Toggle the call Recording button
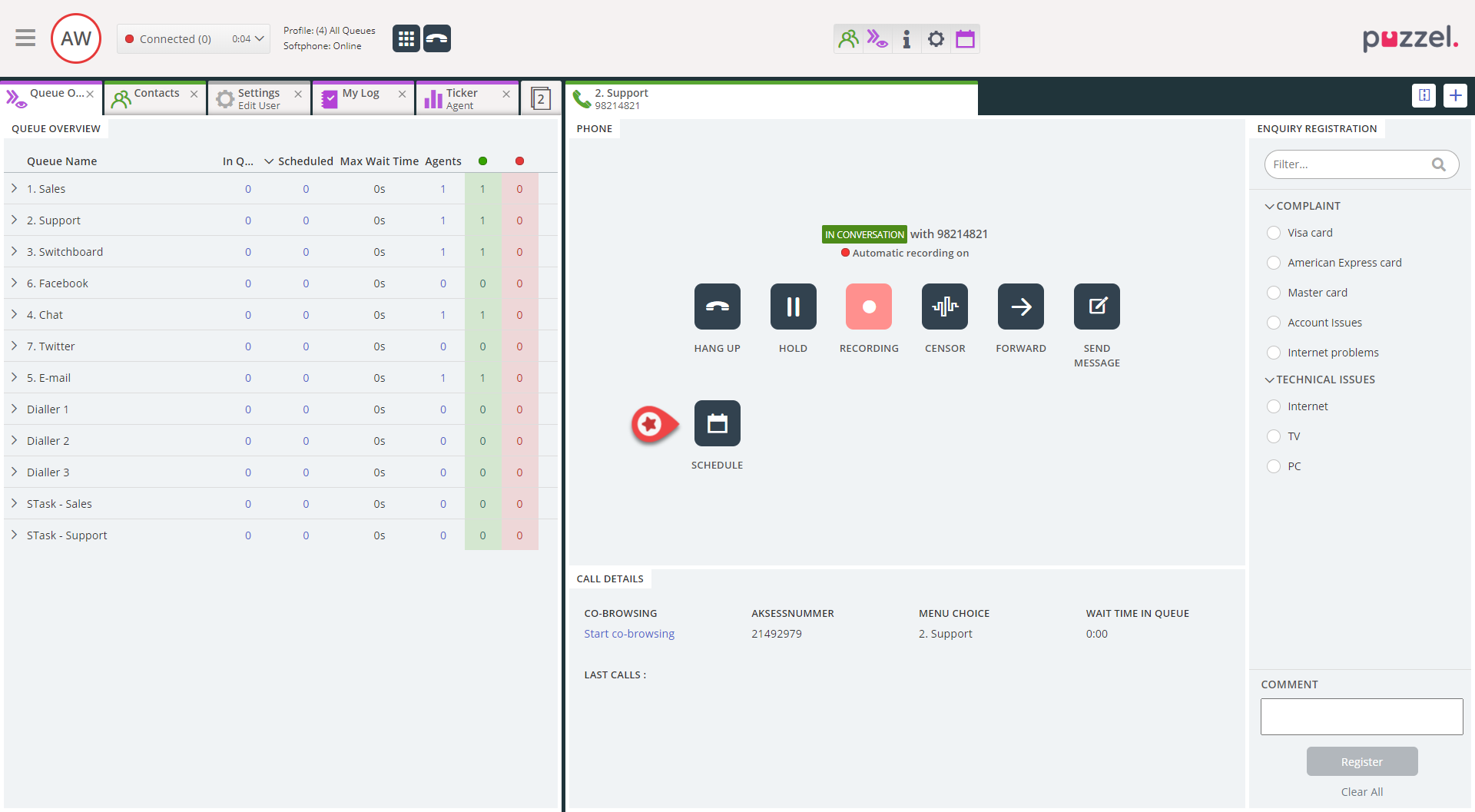This screenshot has height=812, width=1475. pyautogui.click(x=868, y=307)
